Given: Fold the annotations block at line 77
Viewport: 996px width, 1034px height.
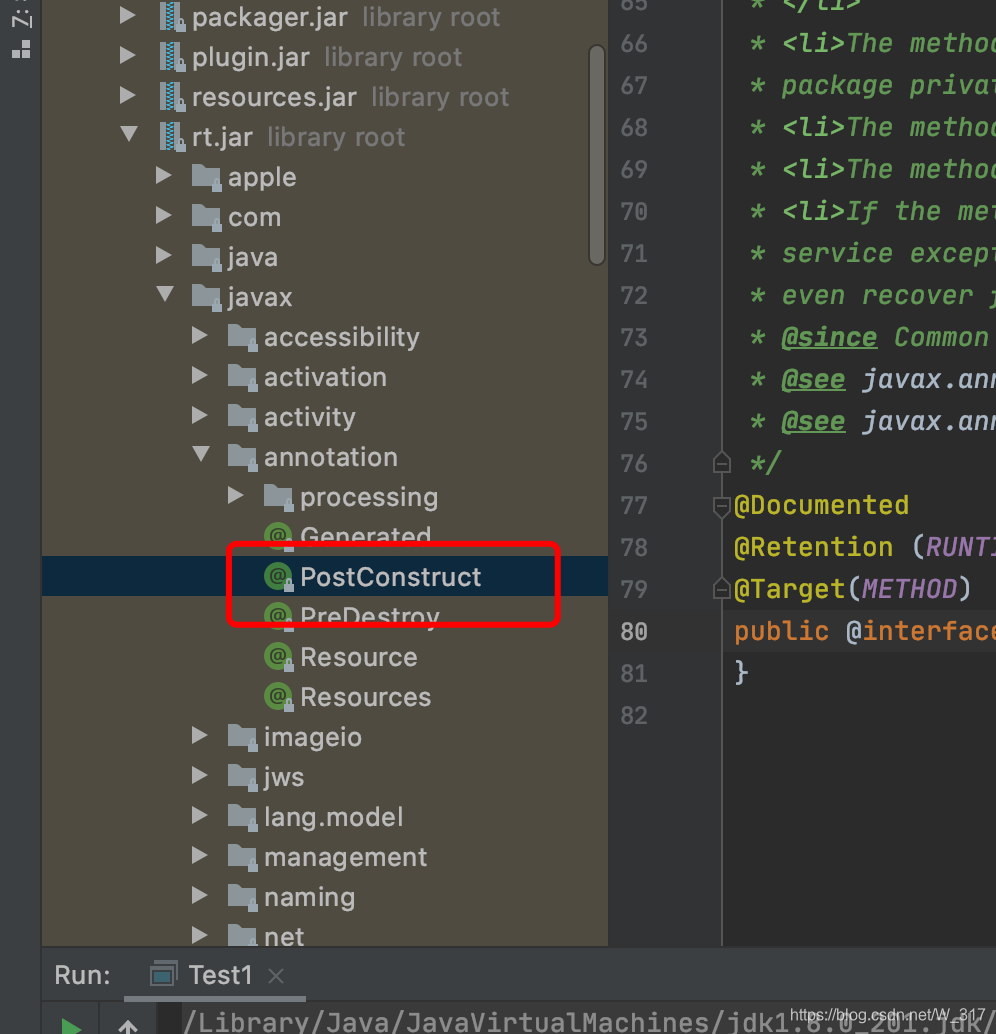Looking at the screenshot, I should 722,506.
